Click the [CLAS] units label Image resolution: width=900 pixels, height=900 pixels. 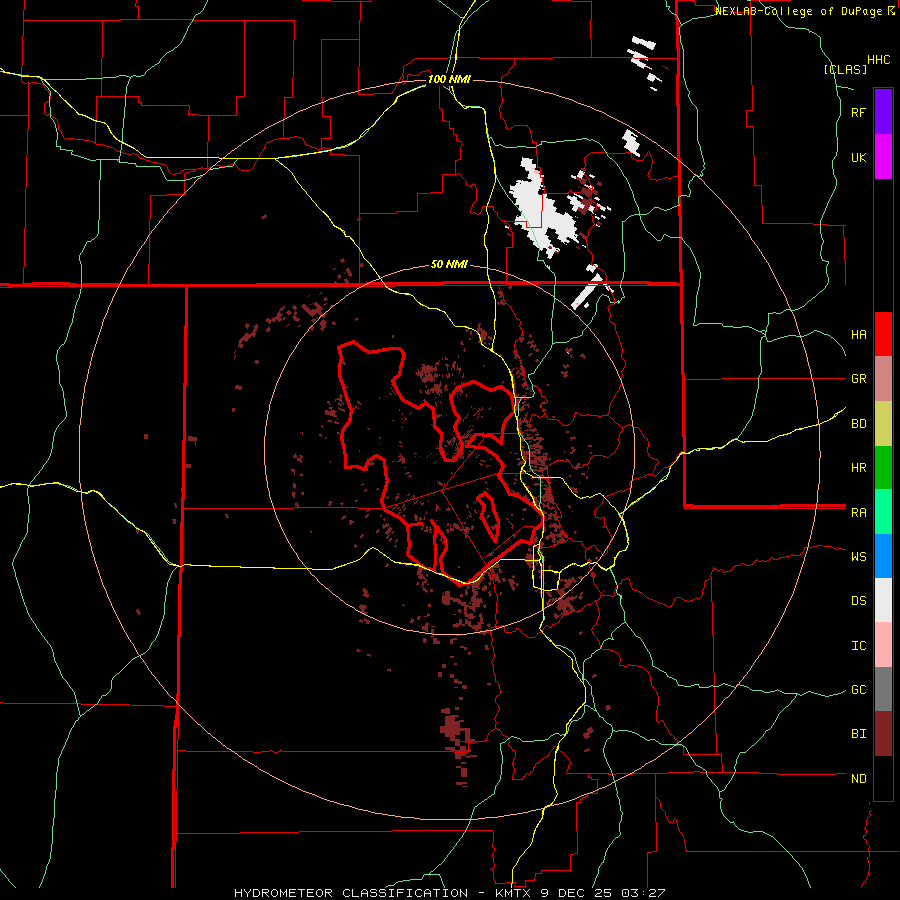[845, 69]
